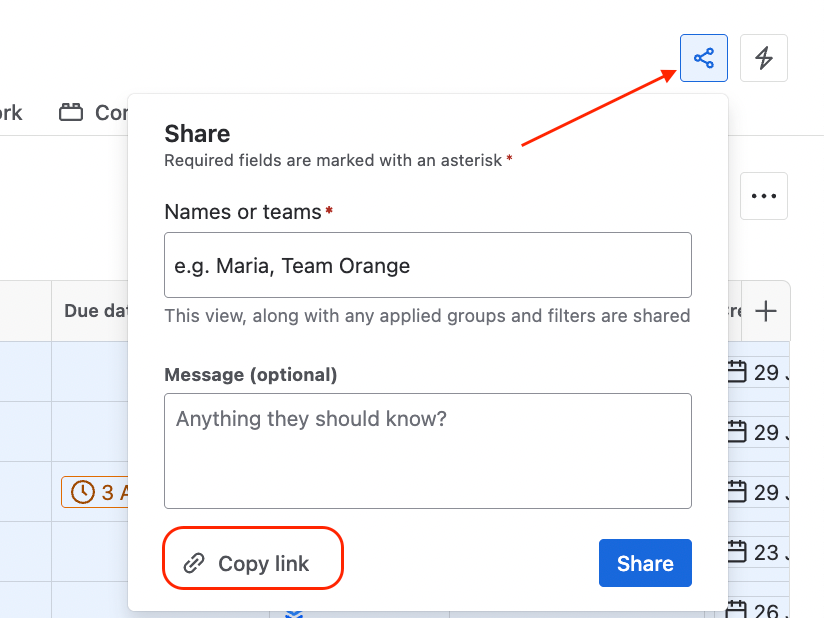824x618 pixels.
Task: Click the share icon button
Action: [x=704, y=58]
